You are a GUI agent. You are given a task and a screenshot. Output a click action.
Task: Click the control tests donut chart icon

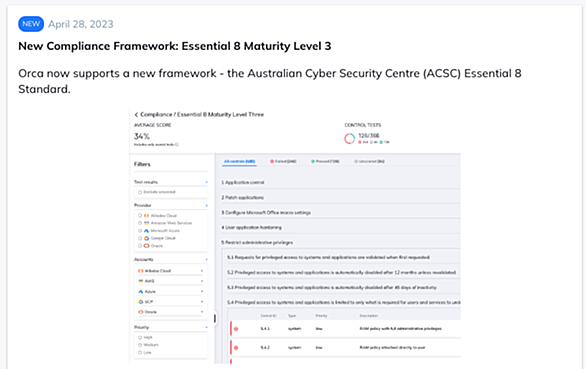[349, 139]
